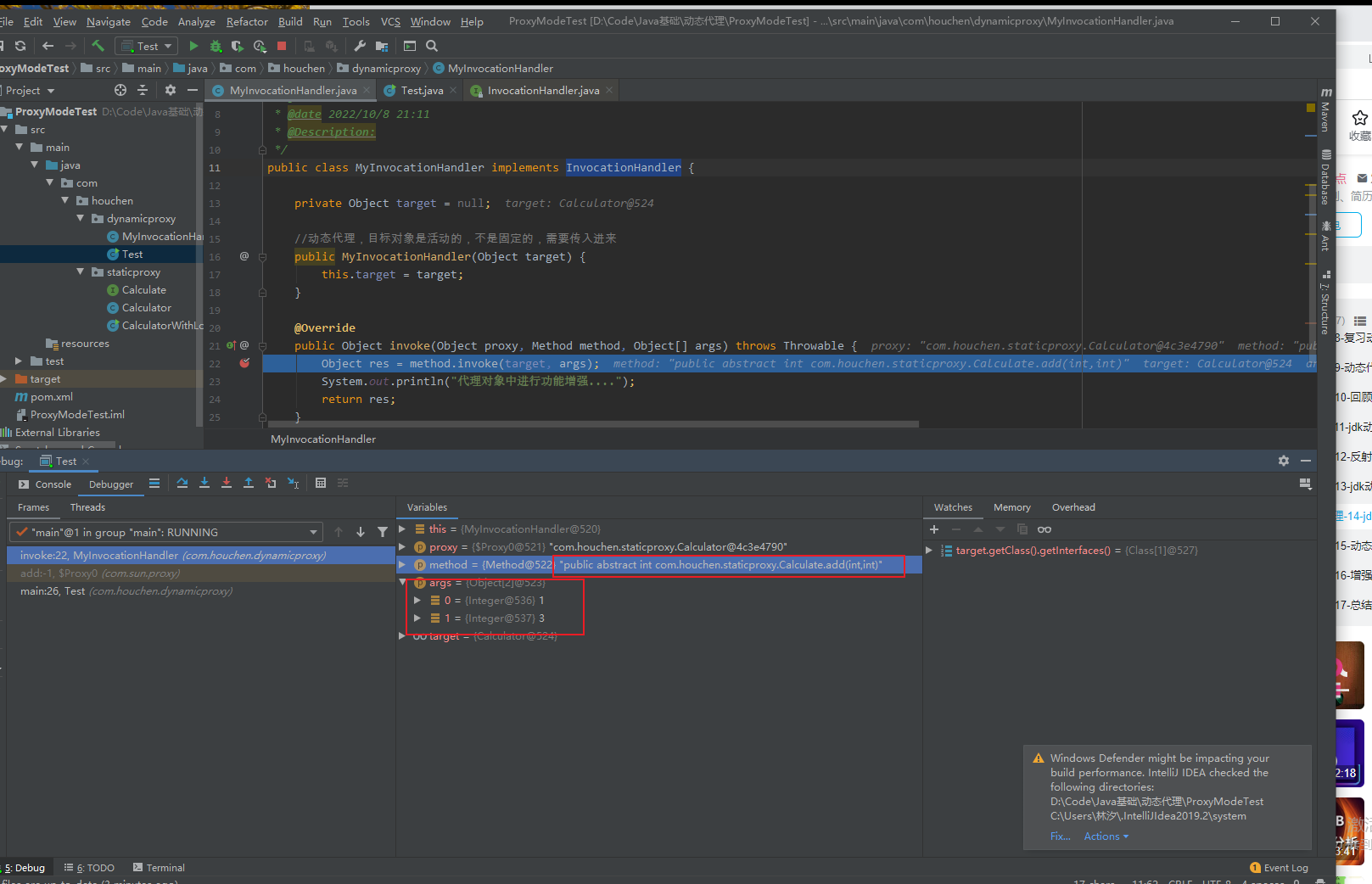
Task: Collapse the dynamicproxy package node
Action: tap(81, 219)
